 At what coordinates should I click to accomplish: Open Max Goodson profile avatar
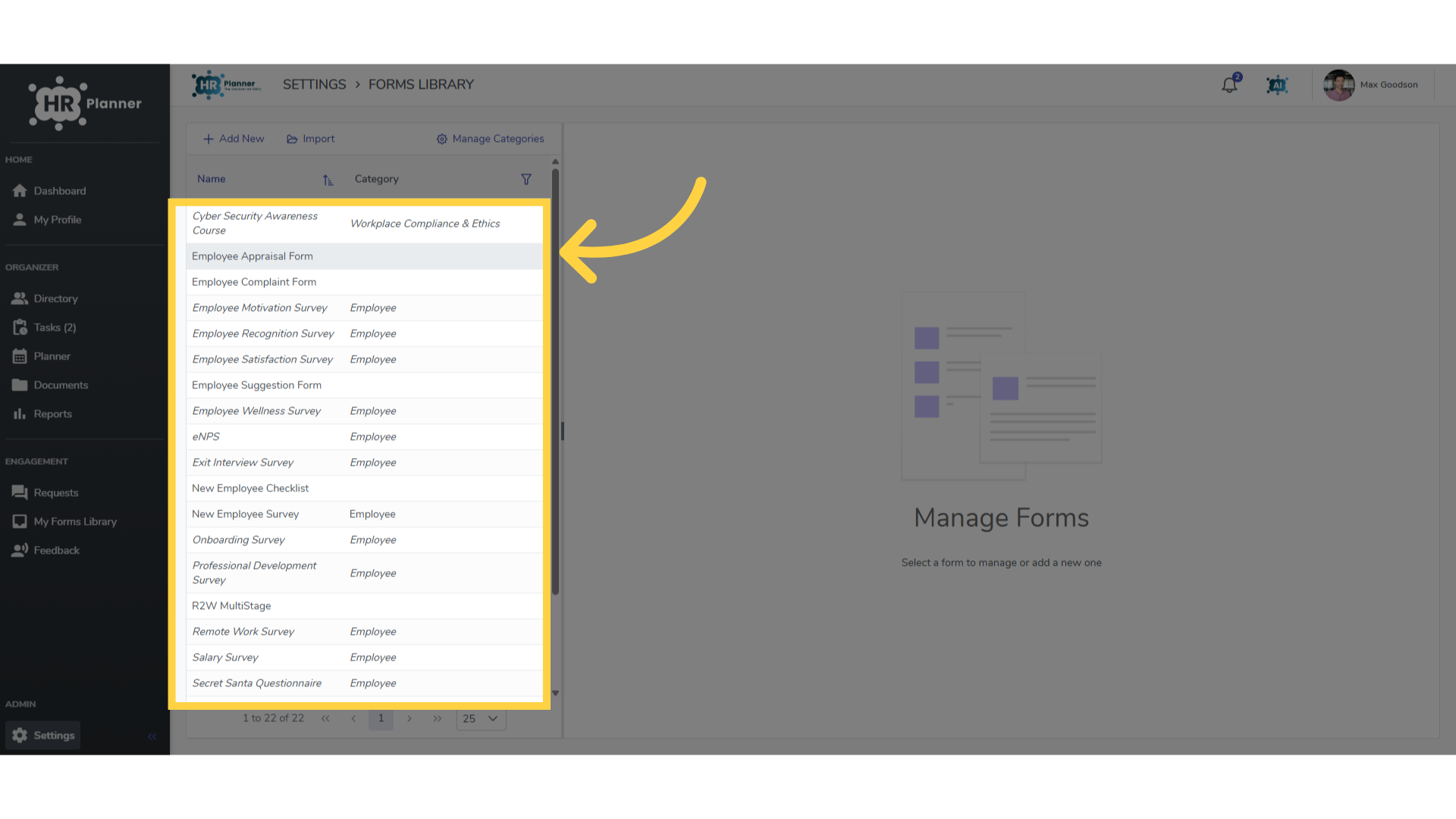pyautogui.click(x=1338, y=85)
